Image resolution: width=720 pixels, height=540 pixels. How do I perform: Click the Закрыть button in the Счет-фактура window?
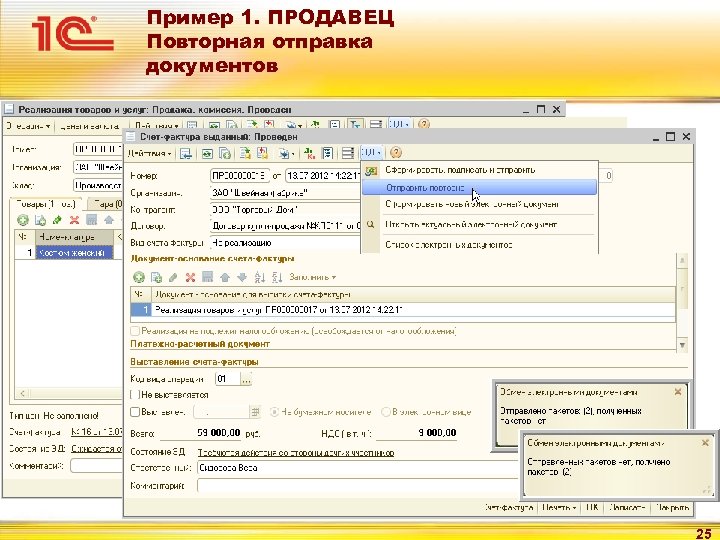point(672,507)
